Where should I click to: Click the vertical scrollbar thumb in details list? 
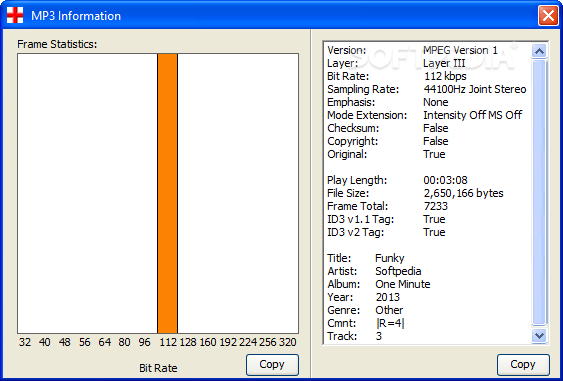click(539, 192)
